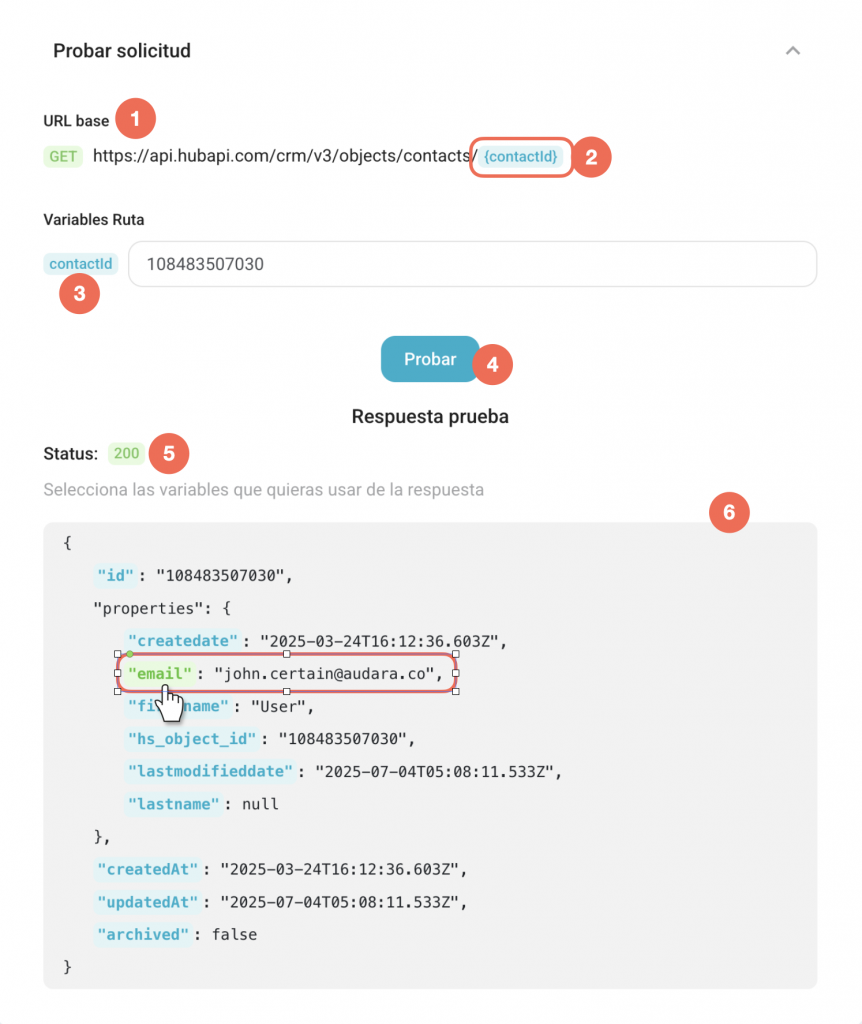Select the "id" key in response
This screenshot has width=862, height=1024.
click(x=114, y=575)
